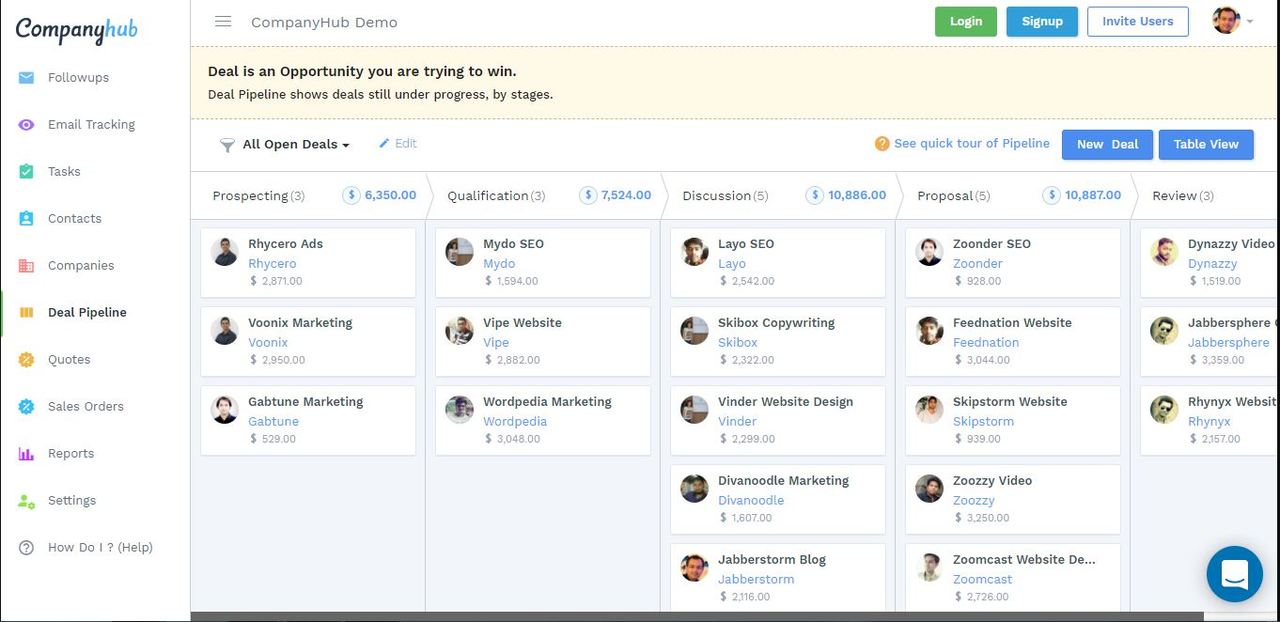The height and width of the screenshot is (622, 1280).
Task: Select Sales Orders from sidebar
Action: [85, 407]
